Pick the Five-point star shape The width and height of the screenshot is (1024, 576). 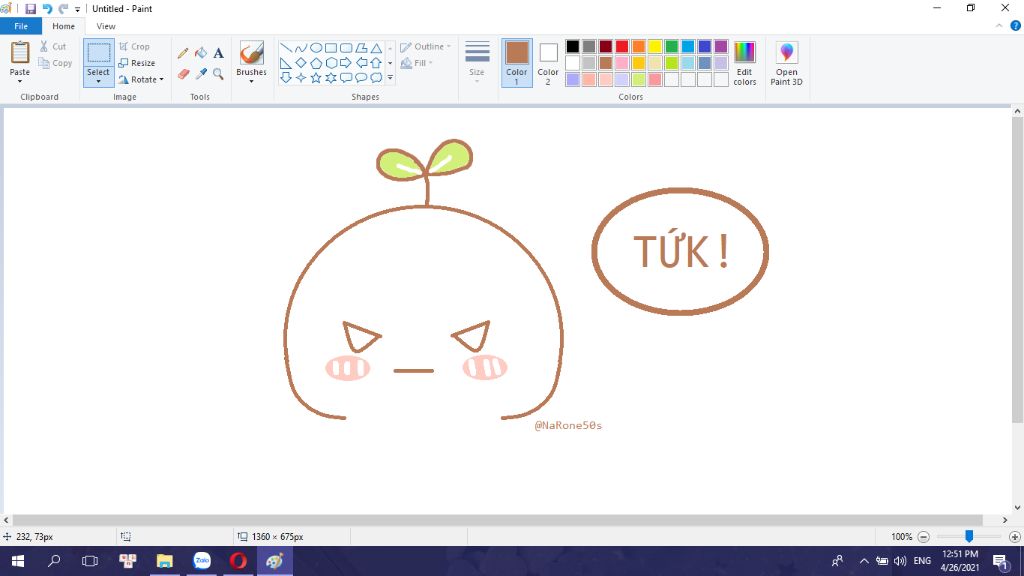[x=316, y=78]
